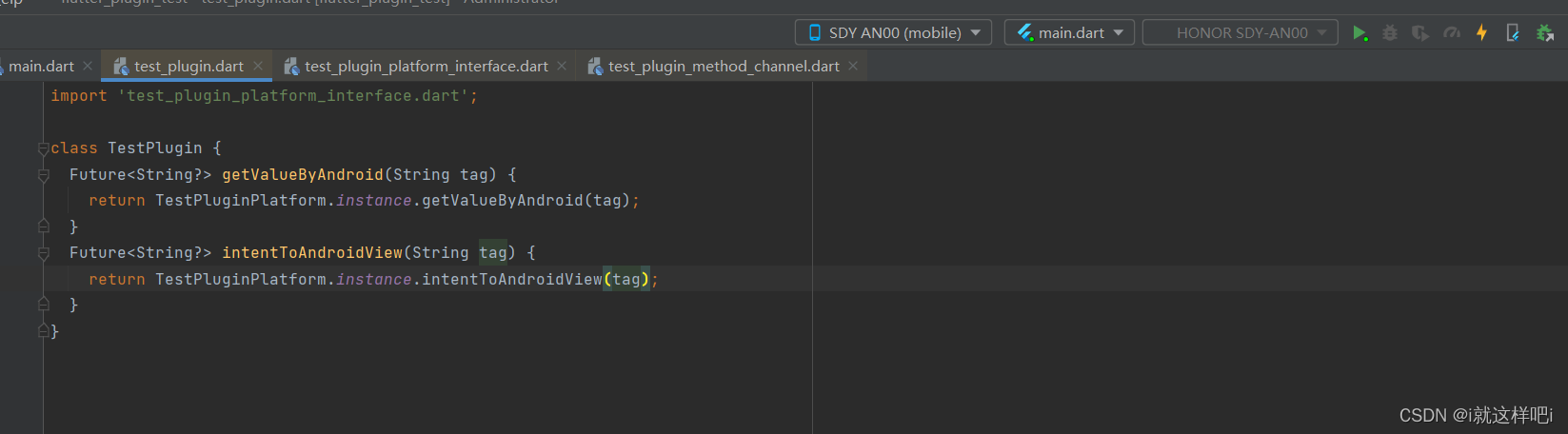Open the profiler gauge icon
This screenshot has width=1568, height=434.
1452,33
